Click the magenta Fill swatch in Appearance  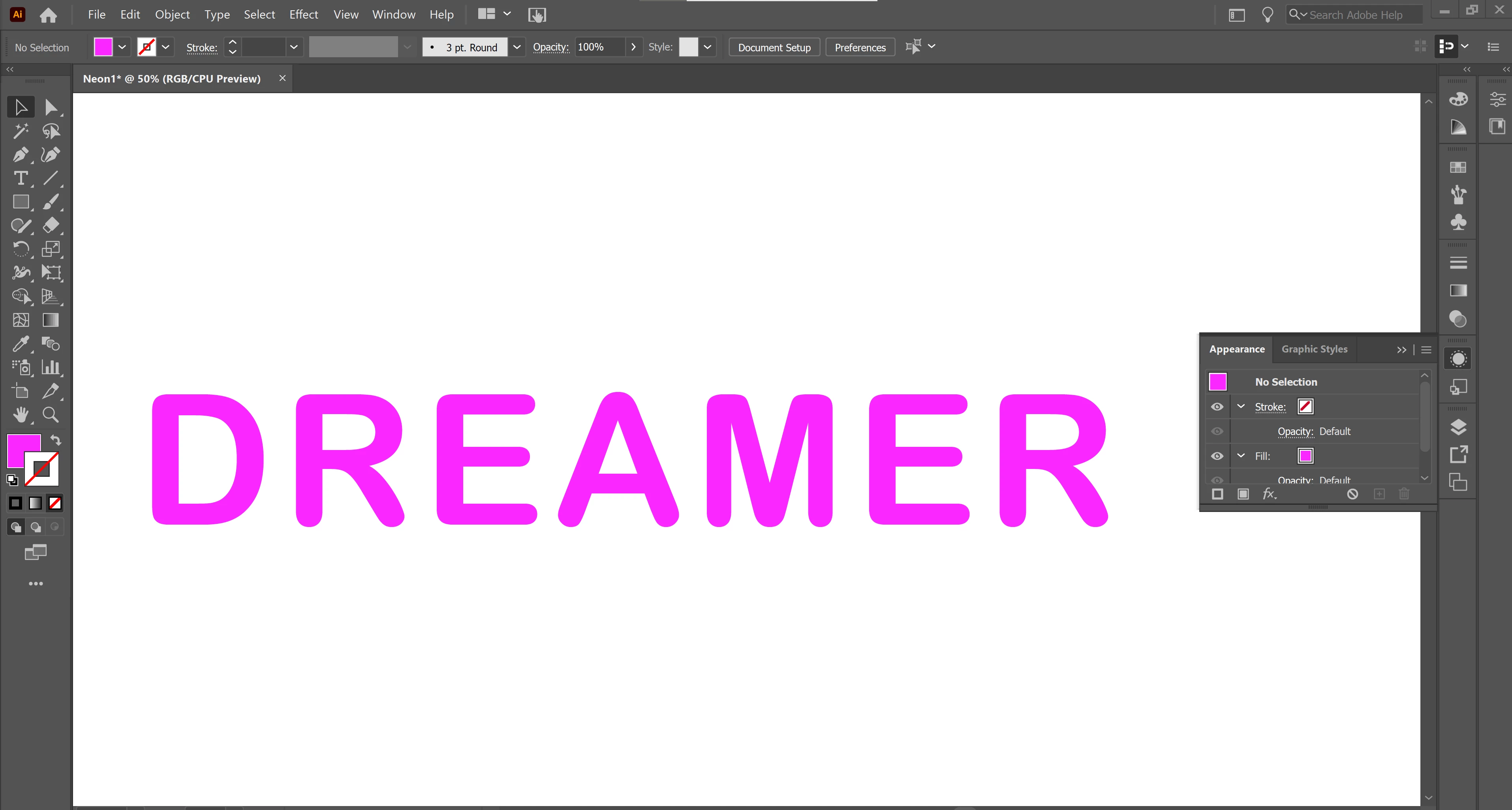coord(1305,456)
